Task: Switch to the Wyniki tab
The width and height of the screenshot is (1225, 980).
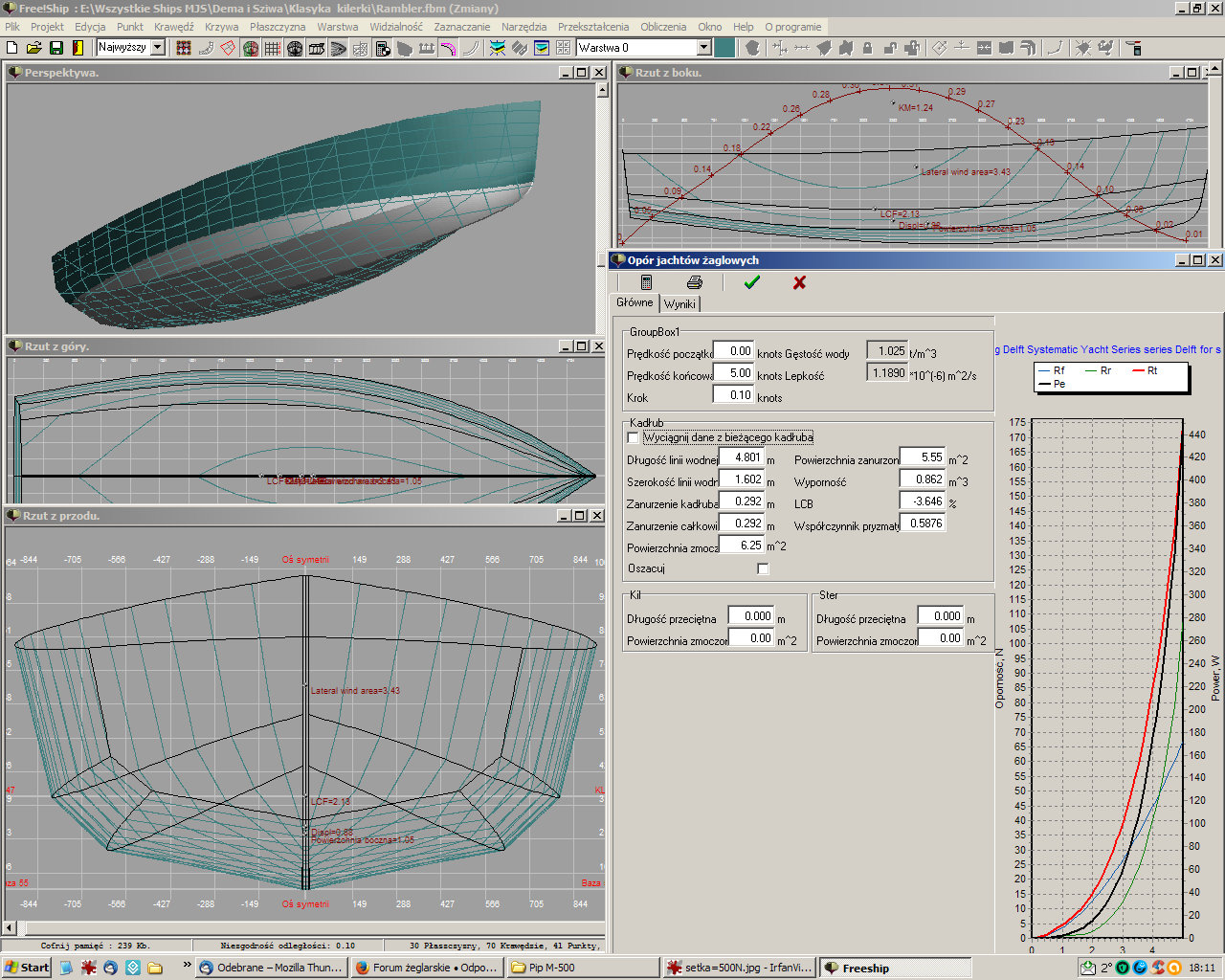Action: [x=679, y=303]
